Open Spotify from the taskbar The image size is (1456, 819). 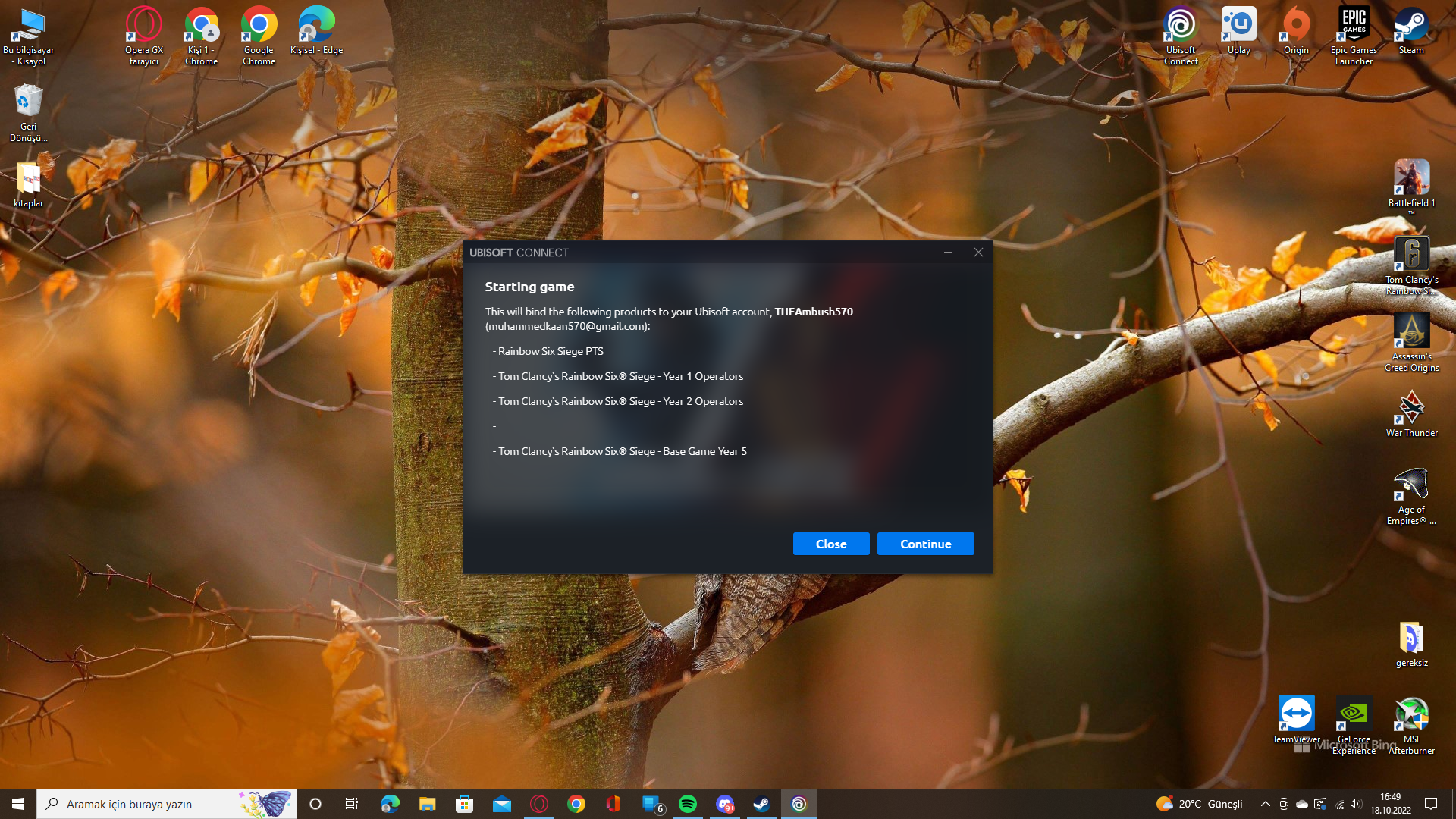[x=688, y=804]
